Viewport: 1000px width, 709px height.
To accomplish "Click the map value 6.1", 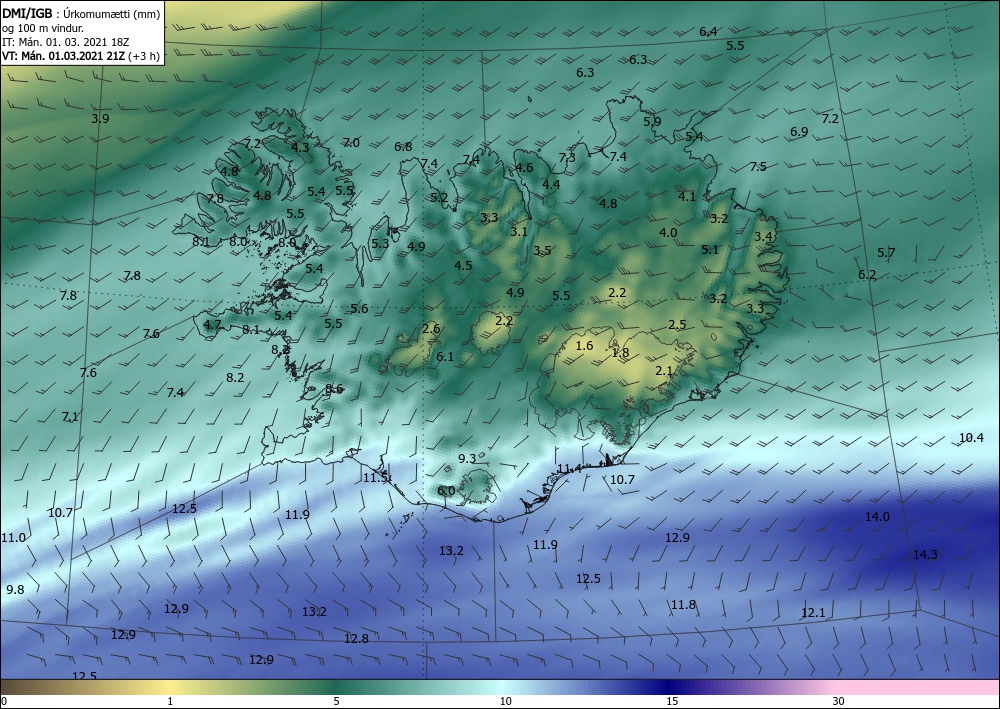I will click(x=445, y=356).
